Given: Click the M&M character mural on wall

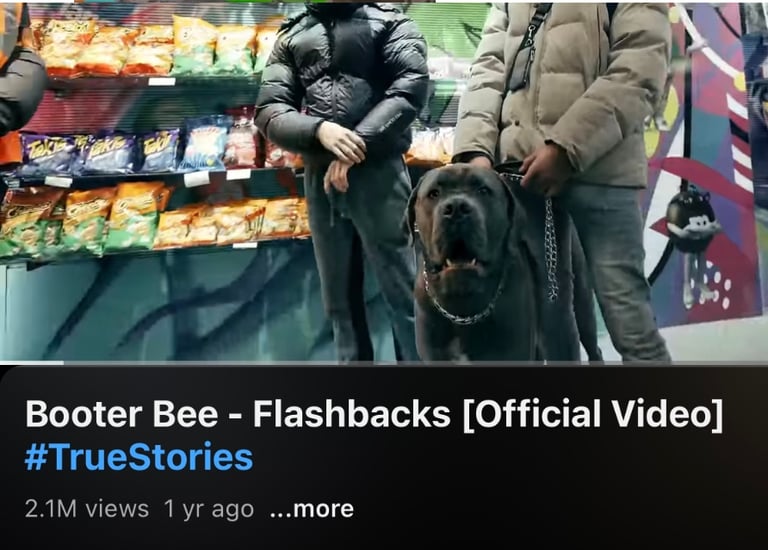Looking at the screenshot, I should pos(691,230).
